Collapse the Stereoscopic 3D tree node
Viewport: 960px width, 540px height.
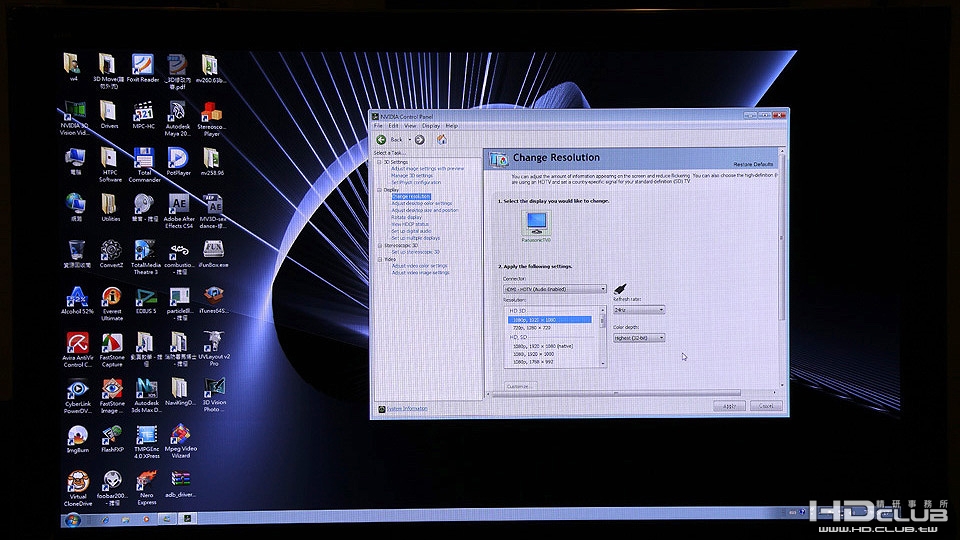[x=380, y=246]
